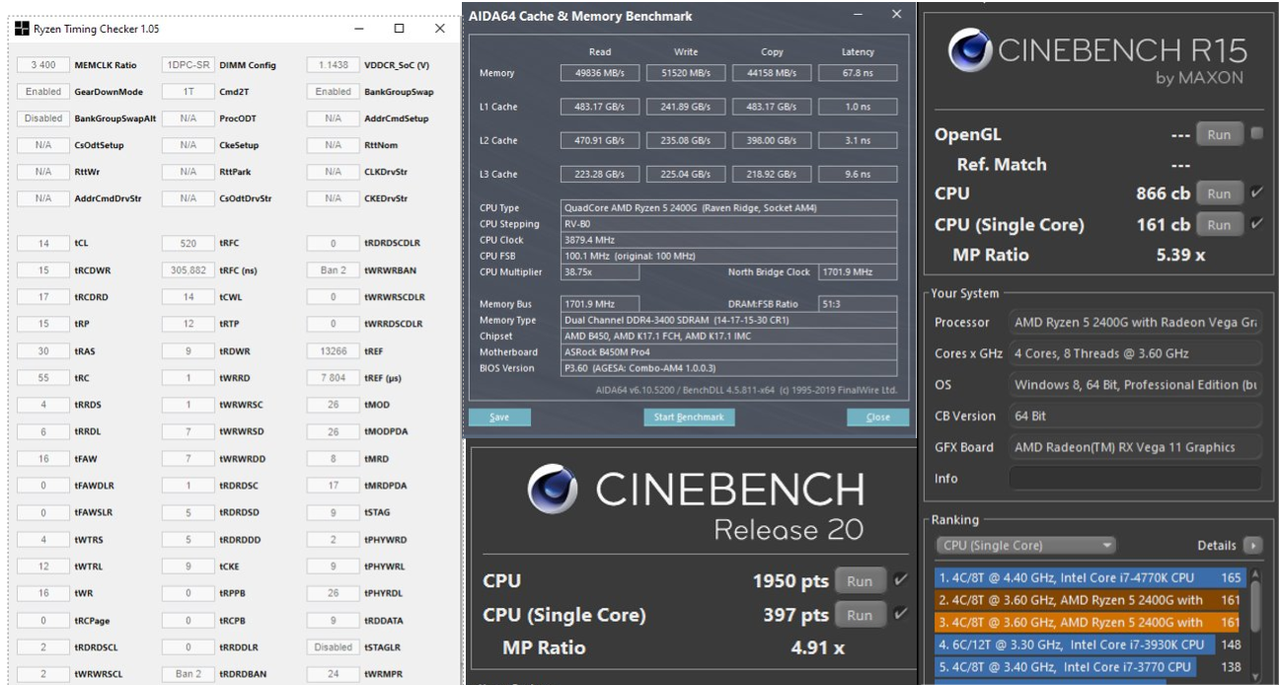This screenshot has height=685, width=1280.
Task: Toggle the CPU test checkmark in Cinebench R15
Action: pyautogui.click(x=1257, y=193)
